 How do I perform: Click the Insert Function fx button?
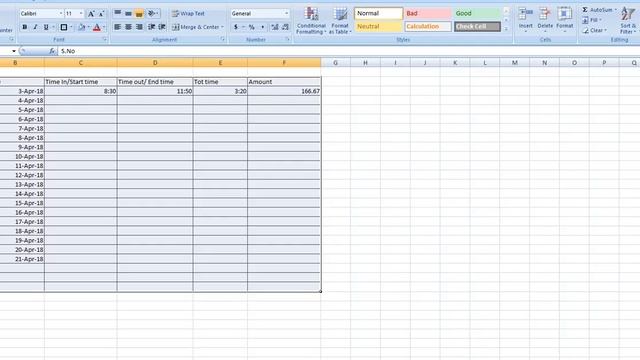coord(52,51)
